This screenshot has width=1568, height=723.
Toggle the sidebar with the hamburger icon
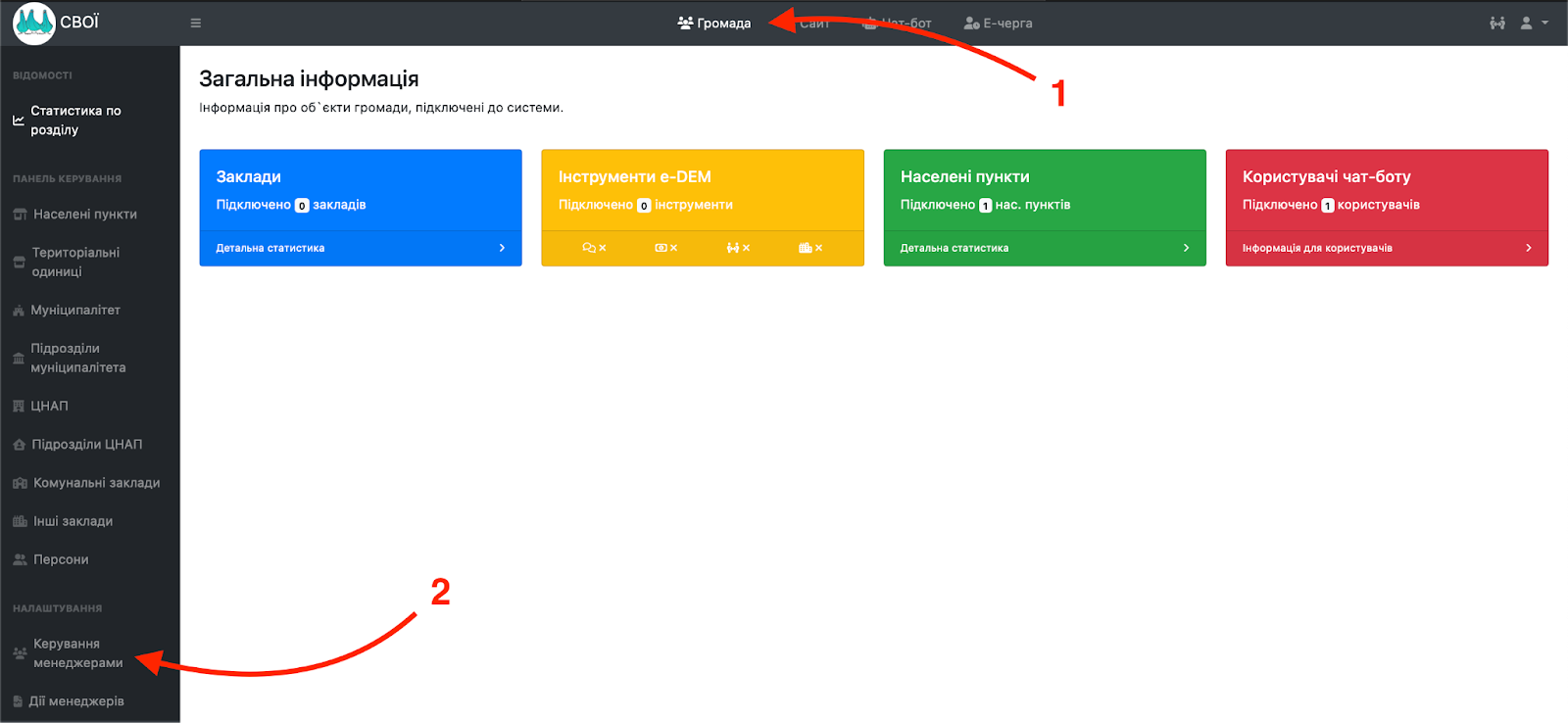click(196, 24)
